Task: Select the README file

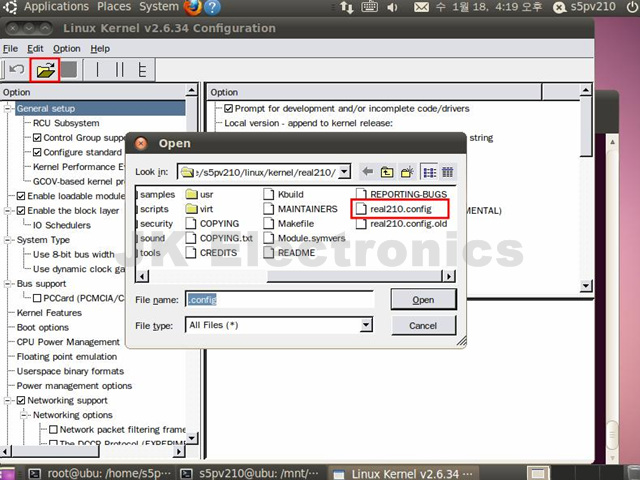Action: [x=289, y=253]
